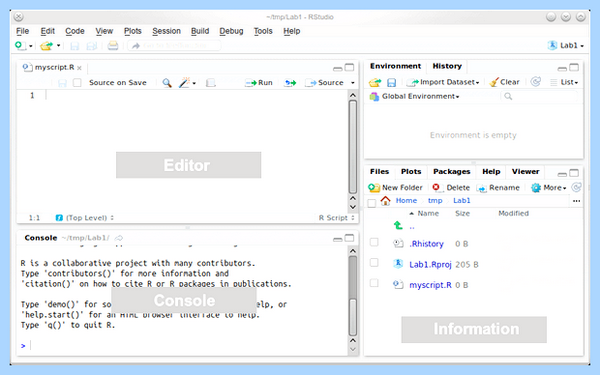Click the Source button in editor
Image resolution: width=600 pixels, height=375 pixels.
(x=325, y=83)
